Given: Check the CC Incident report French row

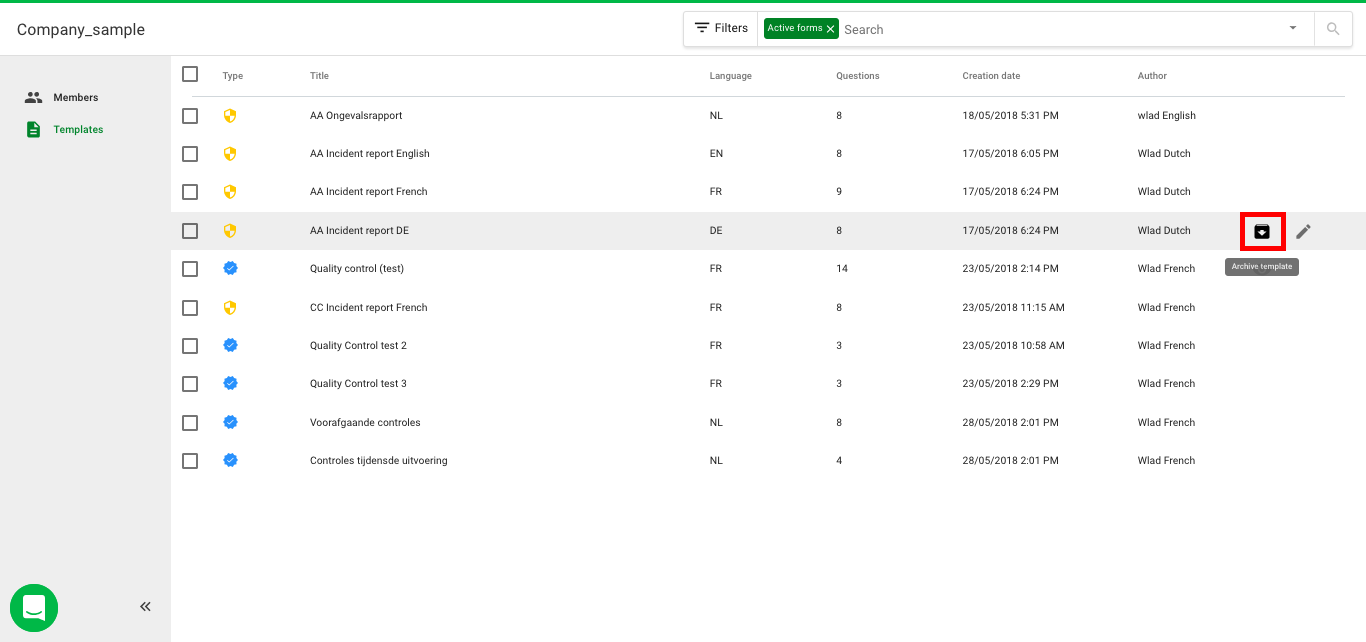Looking at the screenshot, I should [x=190, y=308].
